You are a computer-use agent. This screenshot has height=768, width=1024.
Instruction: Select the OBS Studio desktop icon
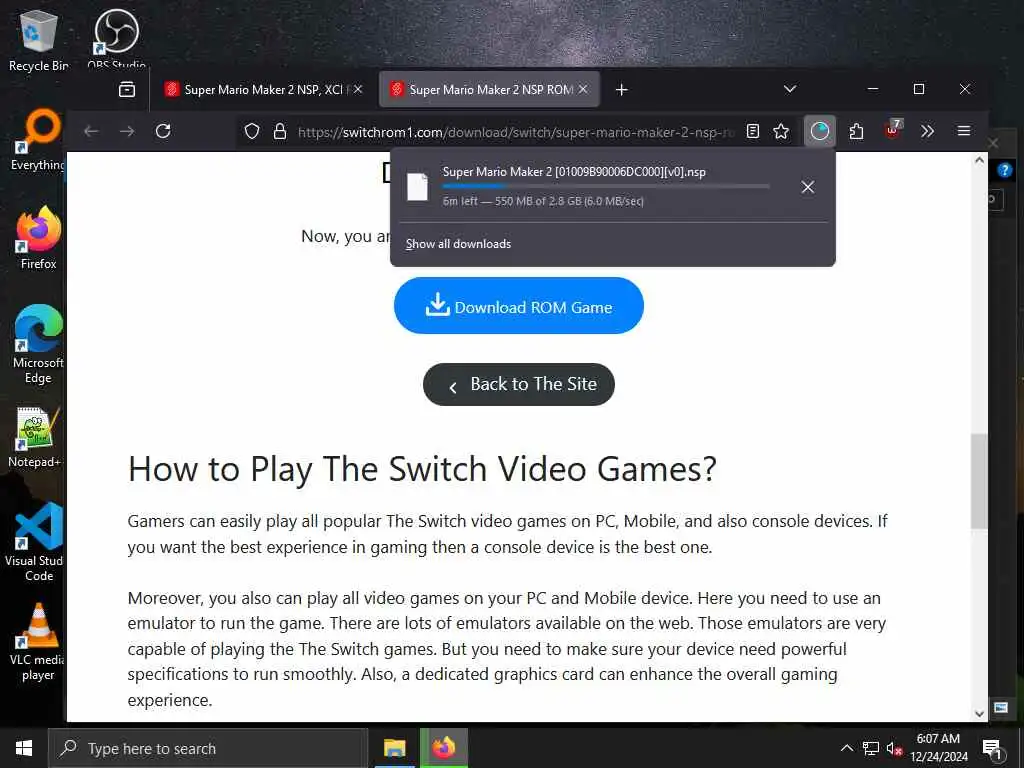click(x=116, y=37)
